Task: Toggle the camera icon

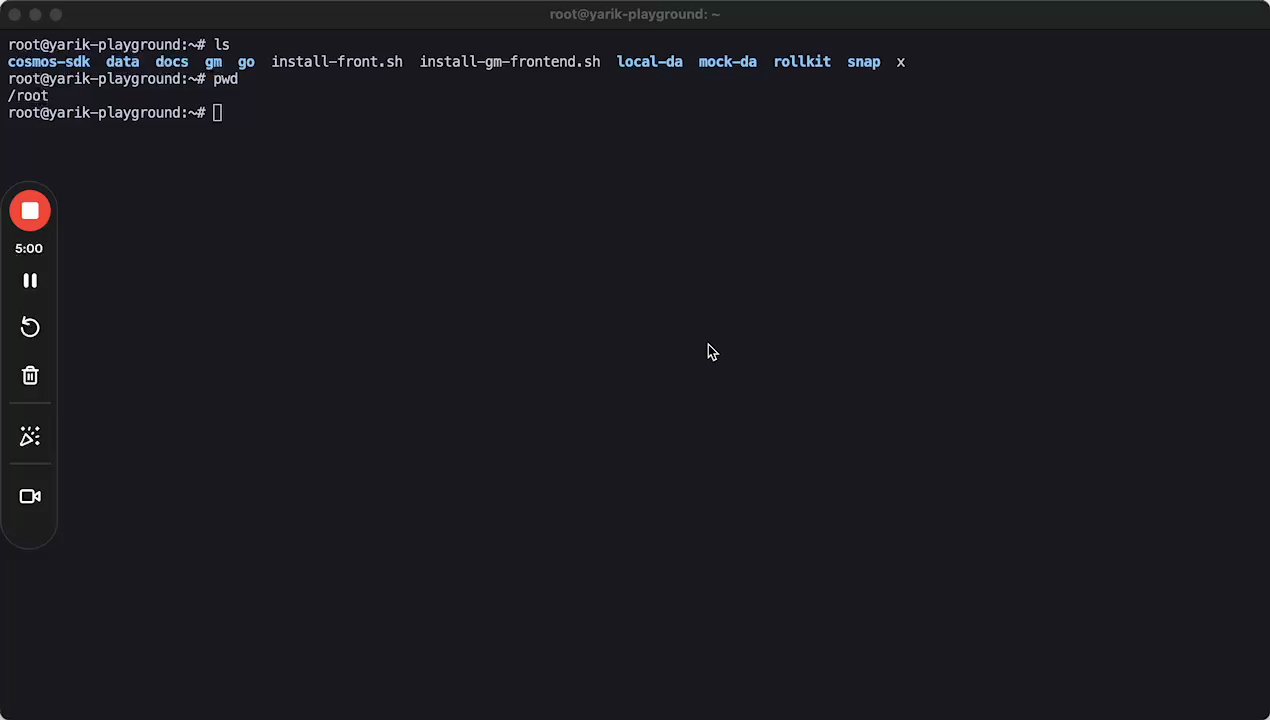Action: pos(30,496)
